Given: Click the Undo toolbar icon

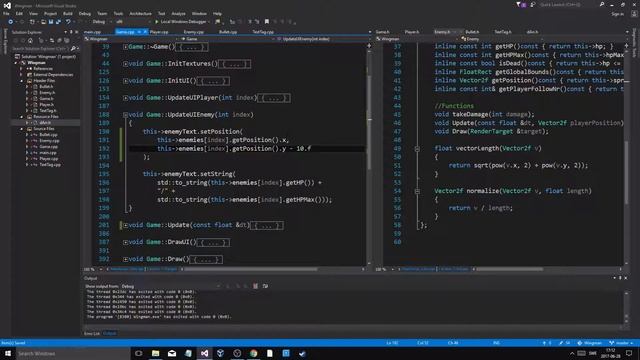Looking at the screenshot, I should [68, 22].
